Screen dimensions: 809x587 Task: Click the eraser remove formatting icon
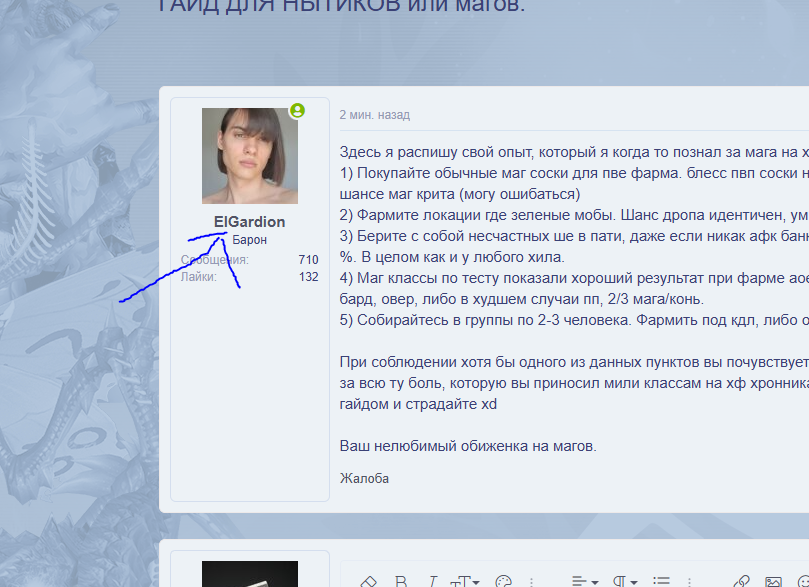[368, 582]
